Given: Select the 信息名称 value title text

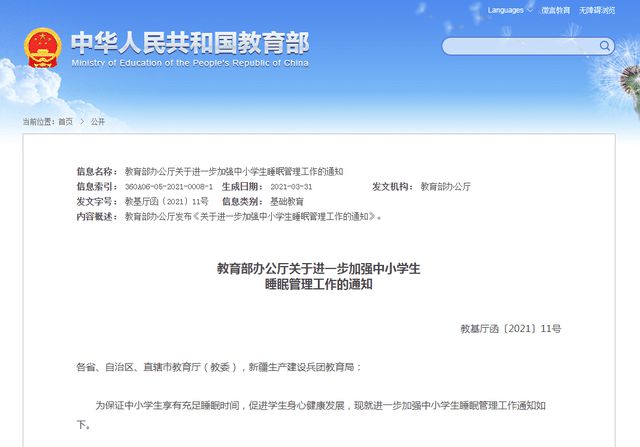Looking at the screenshot, I should click(x=234, y=171).
